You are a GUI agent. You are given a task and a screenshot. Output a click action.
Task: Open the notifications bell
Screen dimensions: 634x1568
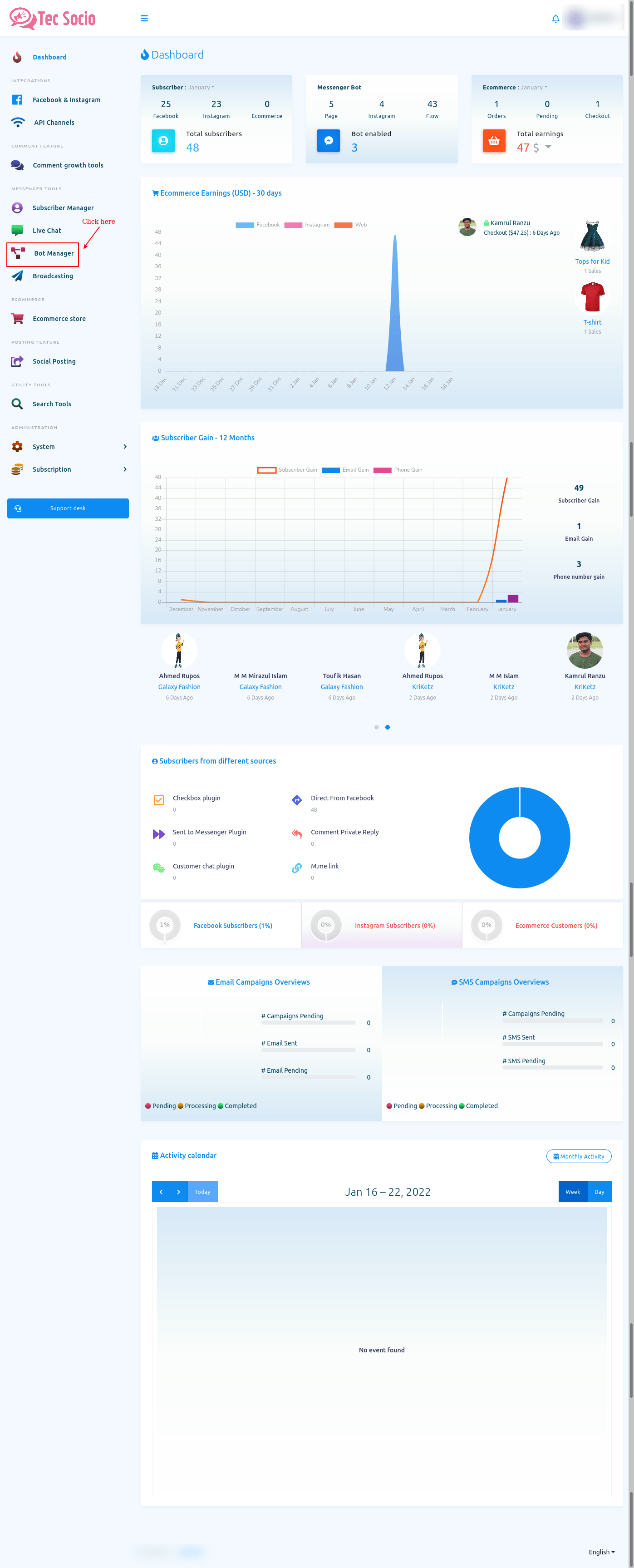pos(555,19)
